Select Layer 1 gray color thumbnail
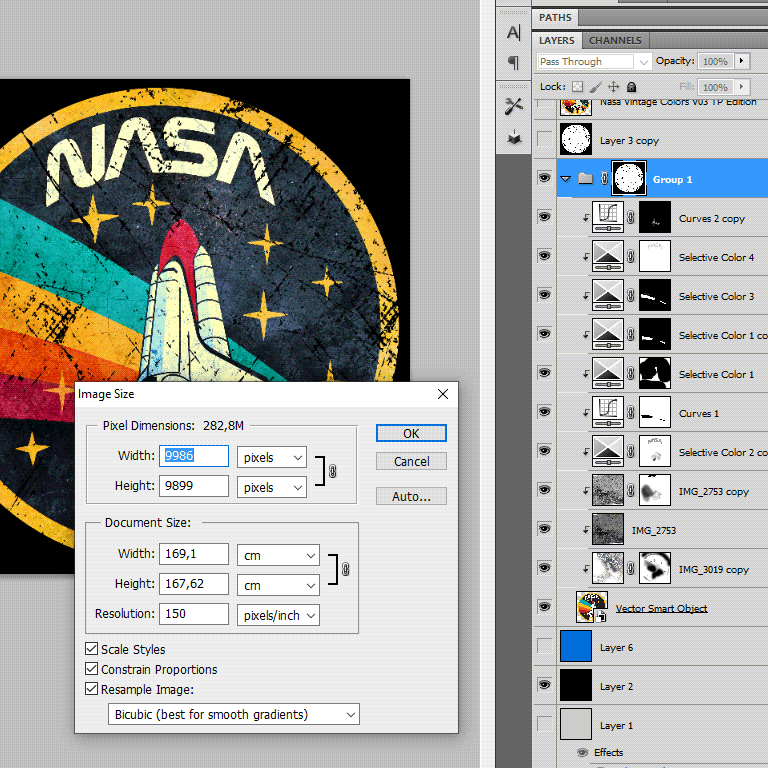The width and height of the screenshot is (768, 768). tap(576, 723)
